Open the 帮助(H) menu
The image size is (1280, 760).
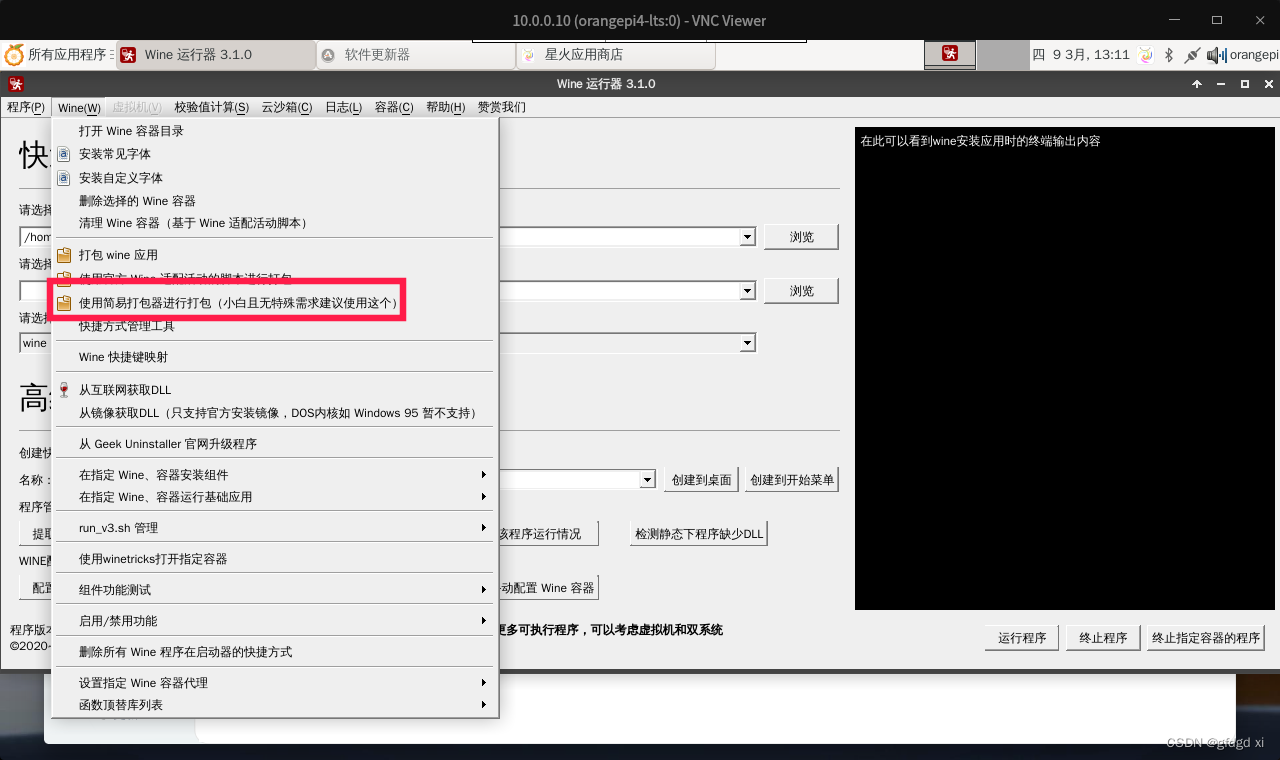(445, 107)
